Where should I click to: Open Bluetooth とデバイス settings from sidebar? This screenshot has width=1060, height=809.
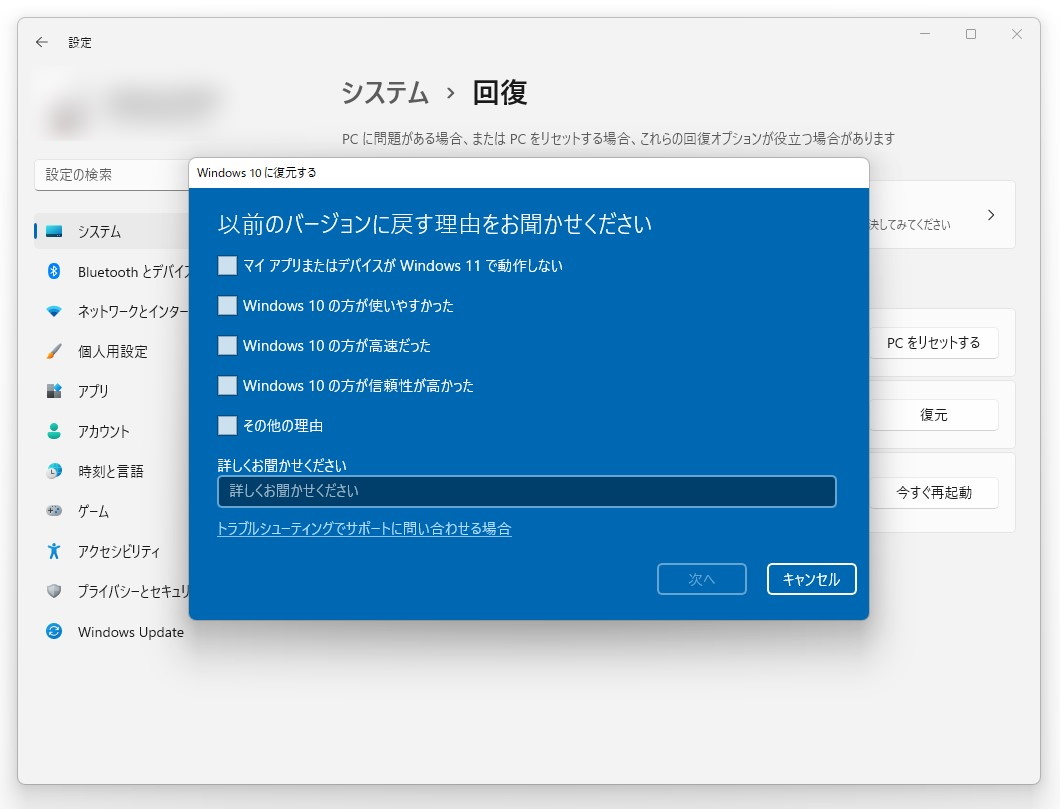click(54, 271)
